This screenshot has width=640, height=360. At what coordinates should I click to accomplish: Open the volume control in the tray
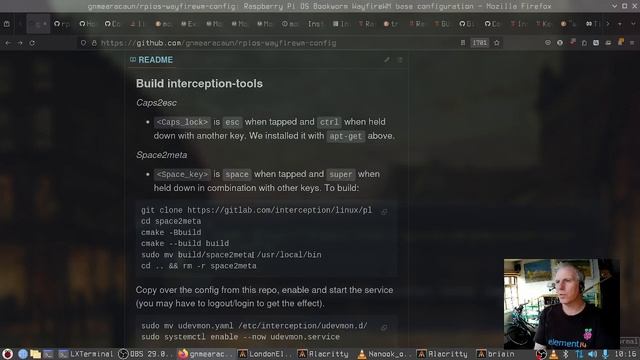[592, 354]
